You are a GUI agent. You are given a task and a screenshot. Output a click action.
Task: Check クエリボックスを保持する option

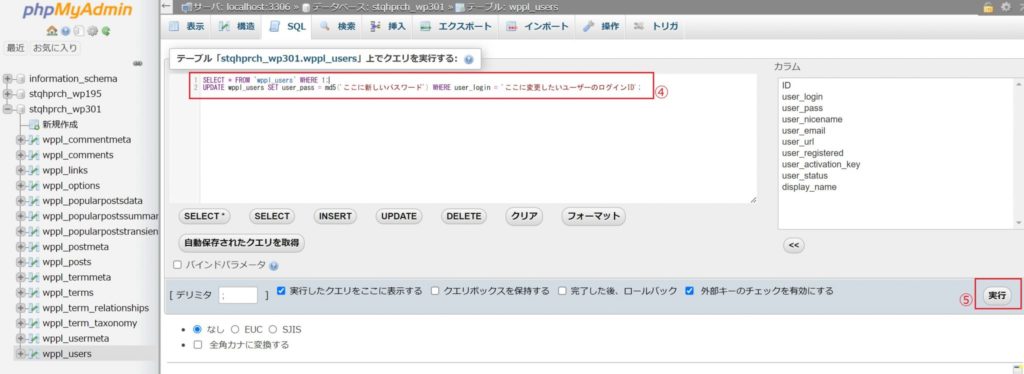pyautogui.click(x=435, y=291)
